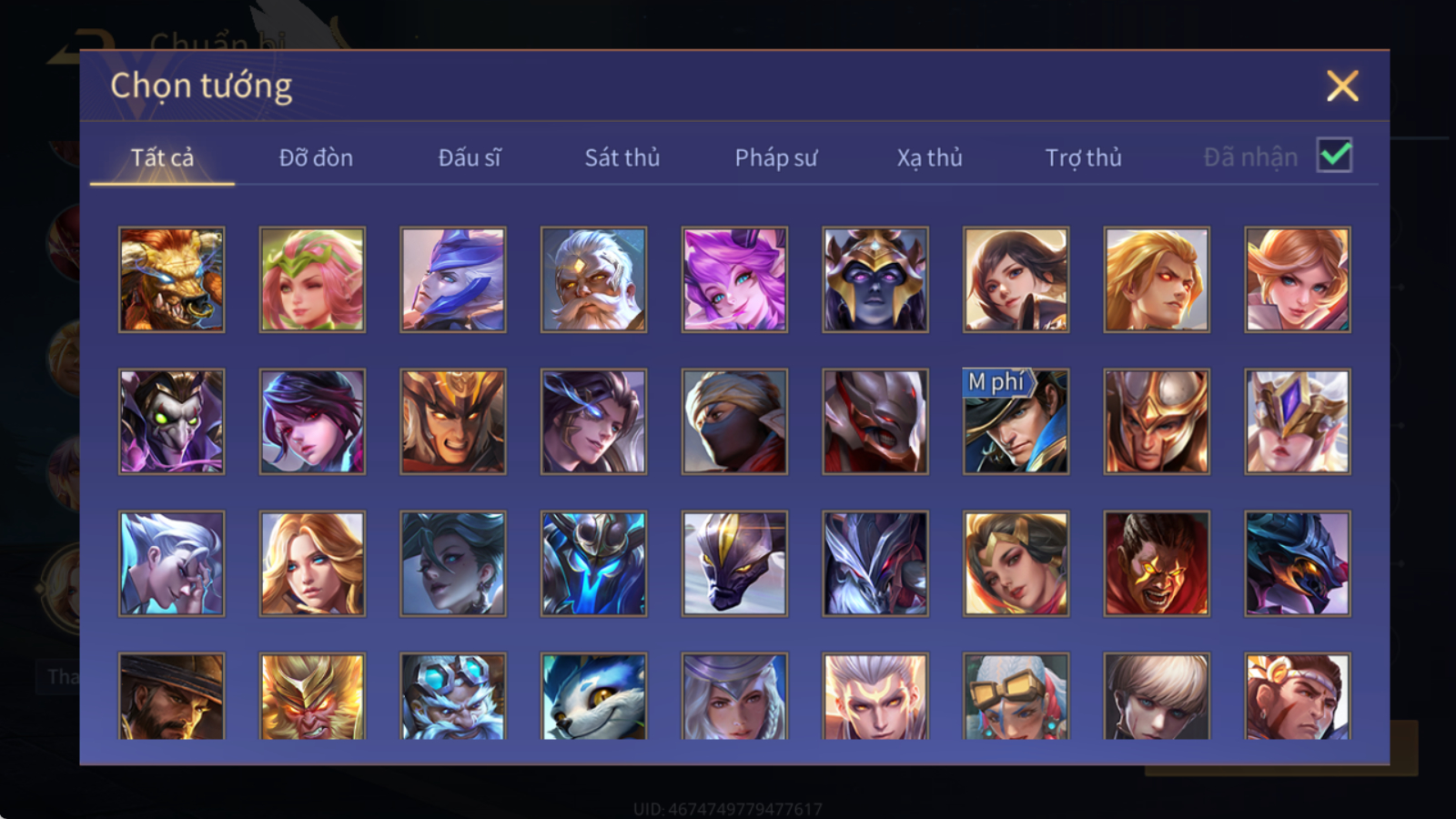The height and width of the screenshot is (819, 1456).
Task: Select the golden bull hero portrait
Action: [x=171, y=279]
